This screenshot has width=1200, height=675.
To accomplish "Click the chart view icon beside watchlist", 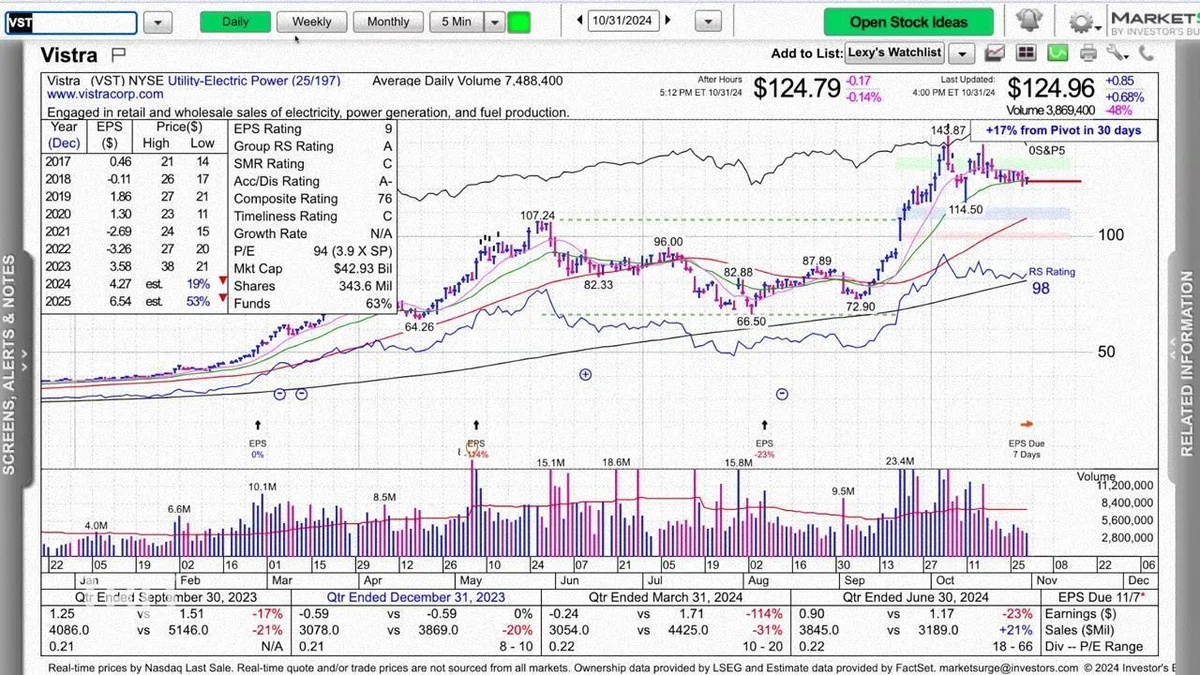I will point(995,53).
